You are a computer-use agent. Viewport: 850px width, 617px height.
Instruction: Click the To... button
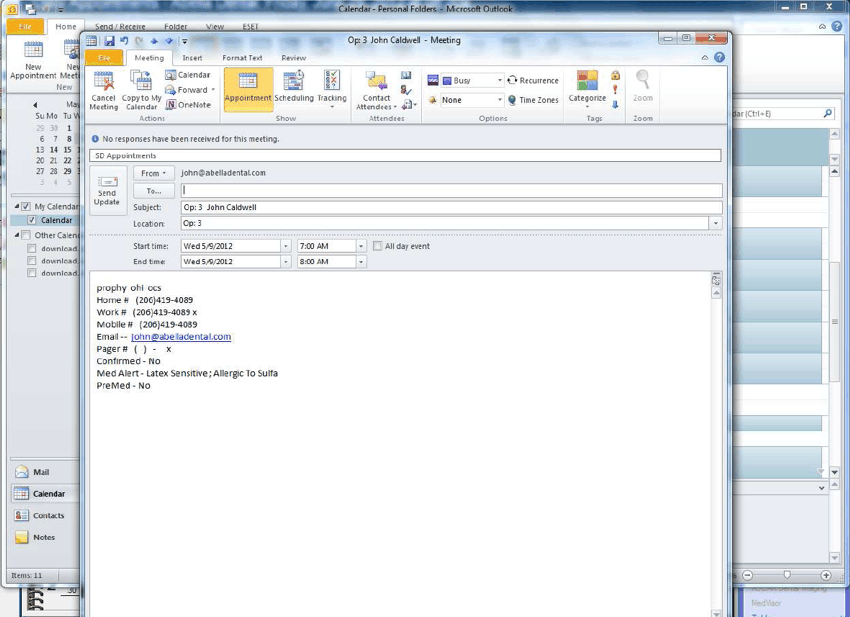[153, 191]
